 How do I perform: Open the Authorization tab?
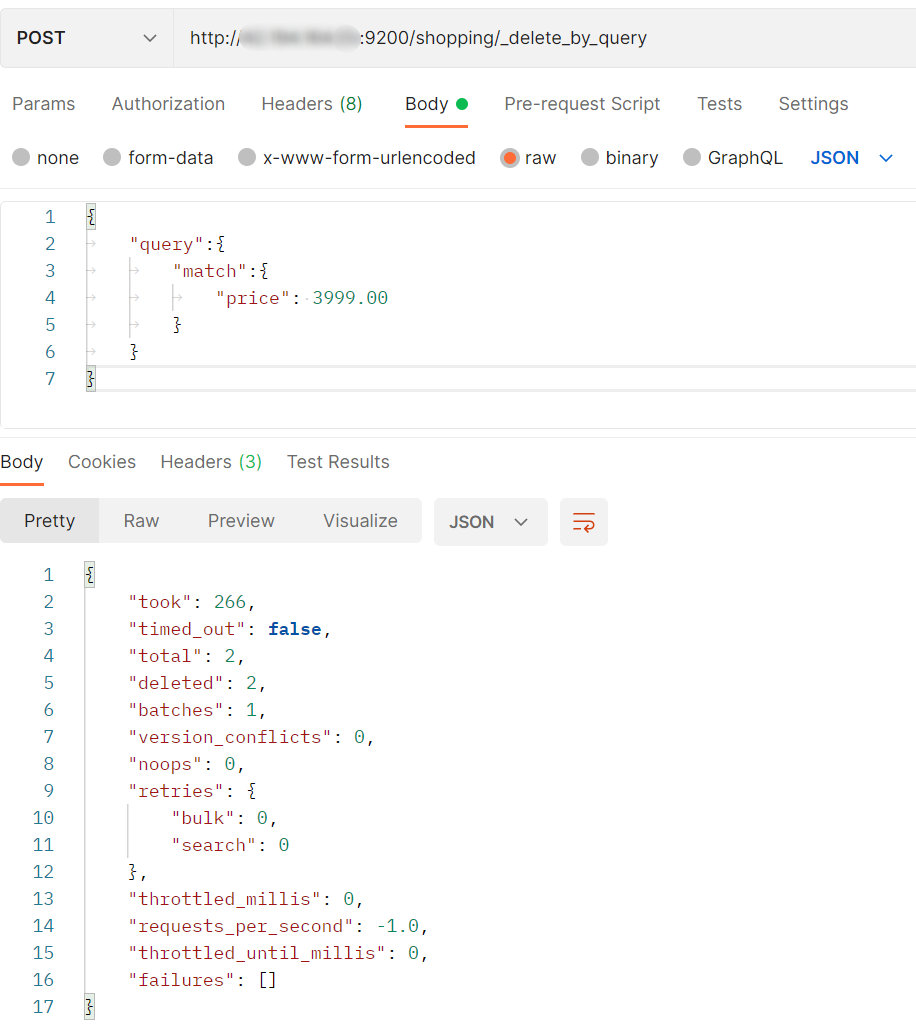pyautogui.click(x=168, y=104)
